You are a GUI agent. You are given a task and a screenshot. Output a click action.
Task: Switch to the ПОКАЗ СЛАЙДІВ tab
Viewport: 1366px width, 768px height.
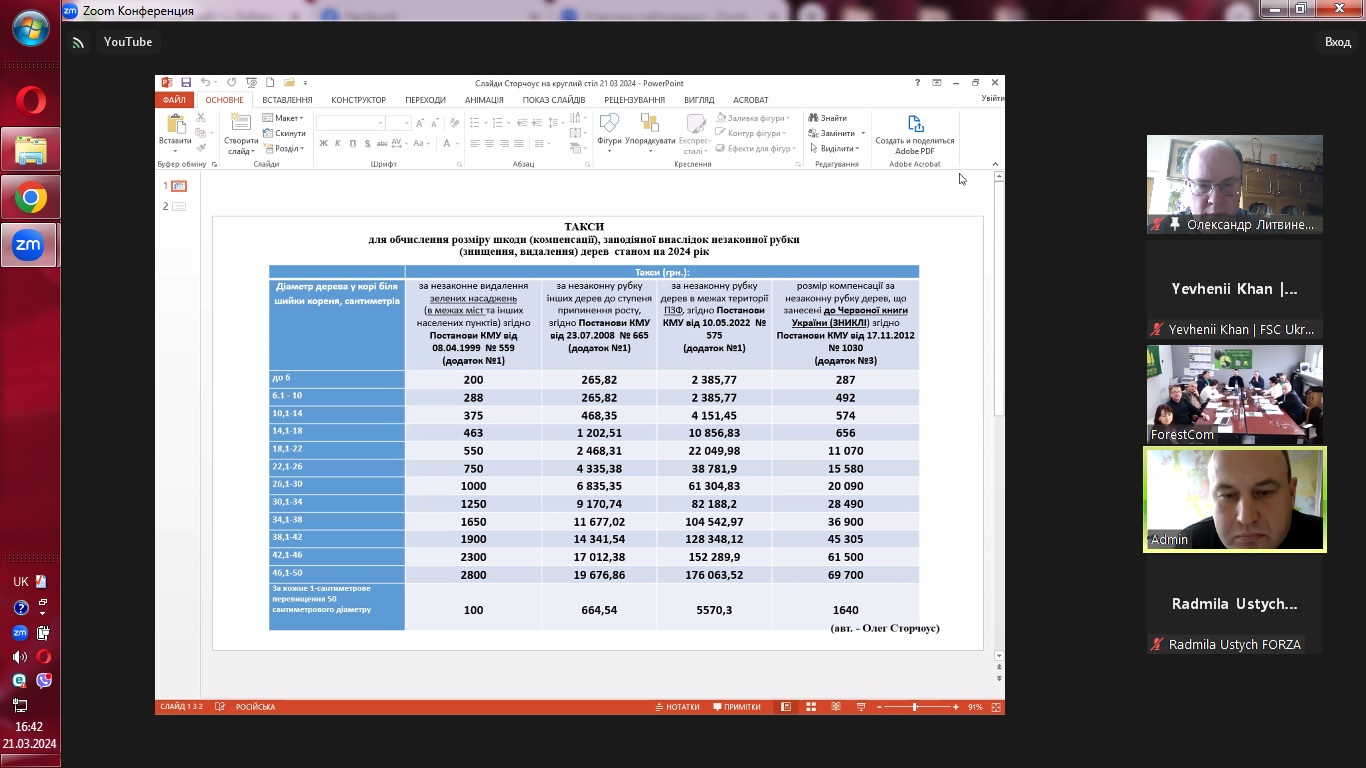553,100
